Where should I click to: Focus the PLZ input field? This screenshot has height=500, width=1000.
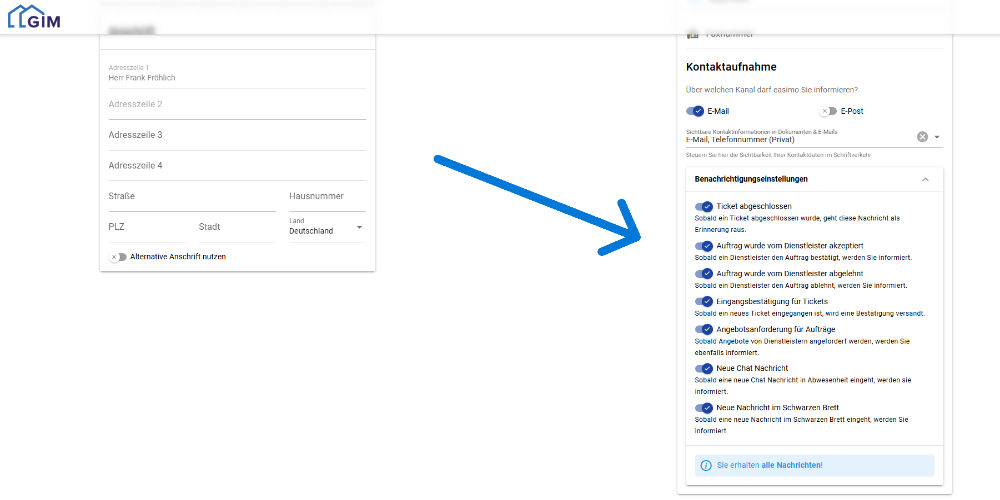click(146, 228)
